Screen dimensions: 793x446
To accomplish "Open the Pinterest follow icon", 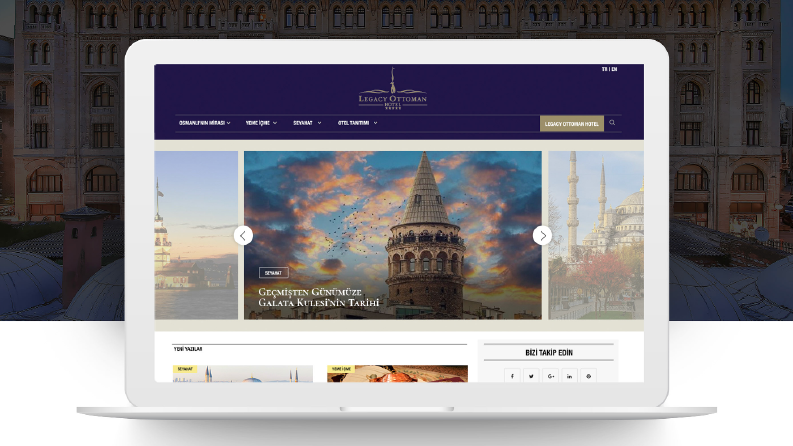I will point(588,376).
